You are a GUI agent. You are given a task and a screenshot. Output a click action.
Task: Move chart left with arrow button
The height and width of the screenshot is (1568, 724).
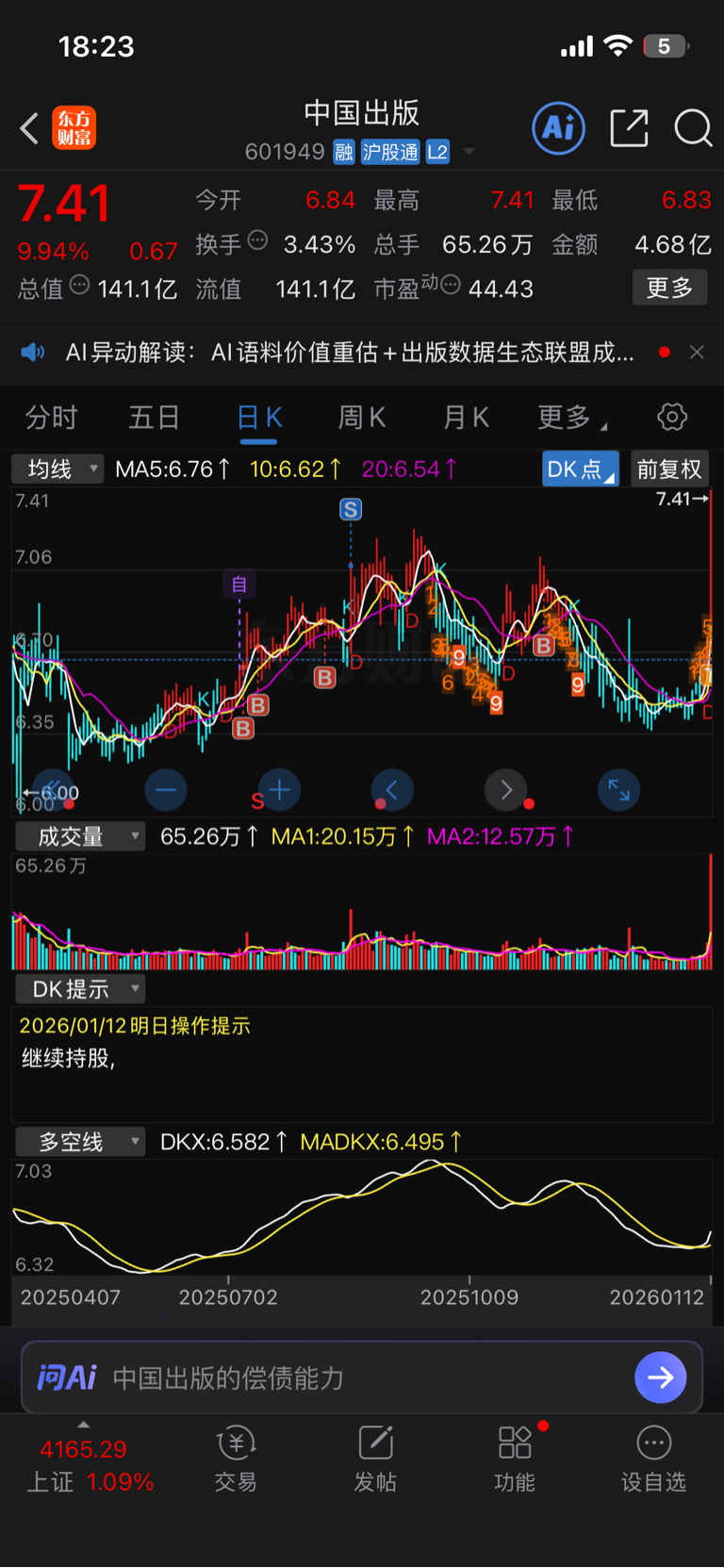tap(392, 790)
